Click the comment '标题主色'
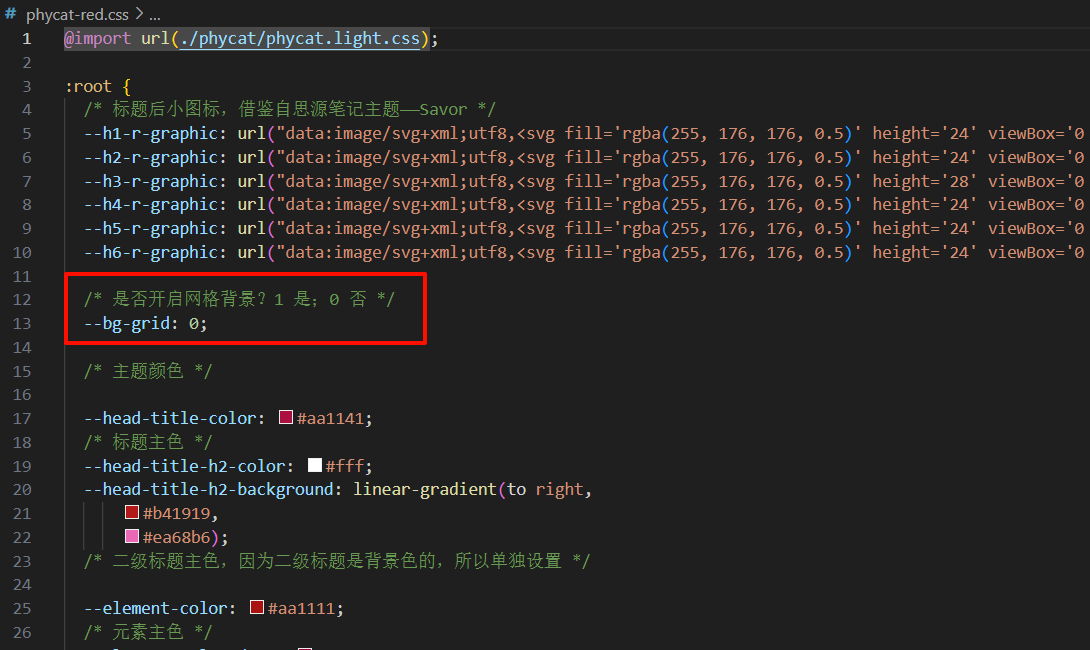The height and width of the screenshot is (650, 1090). (x=147, y=442)
